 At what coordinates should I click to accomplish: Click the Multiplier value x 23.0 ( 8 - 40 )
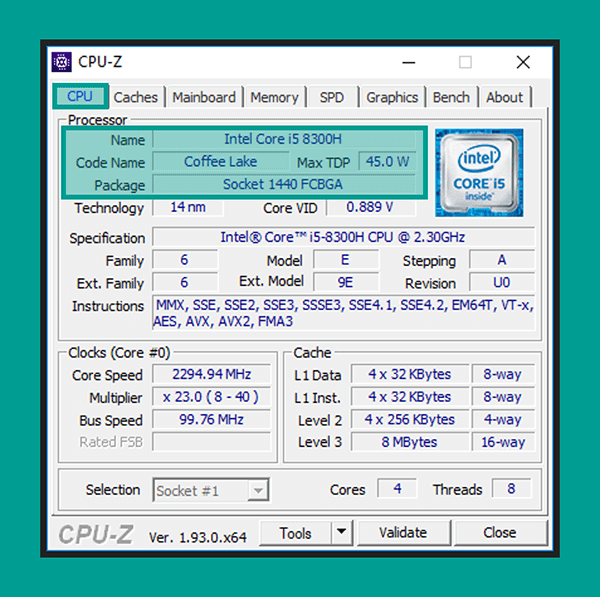tap(211, 396)
